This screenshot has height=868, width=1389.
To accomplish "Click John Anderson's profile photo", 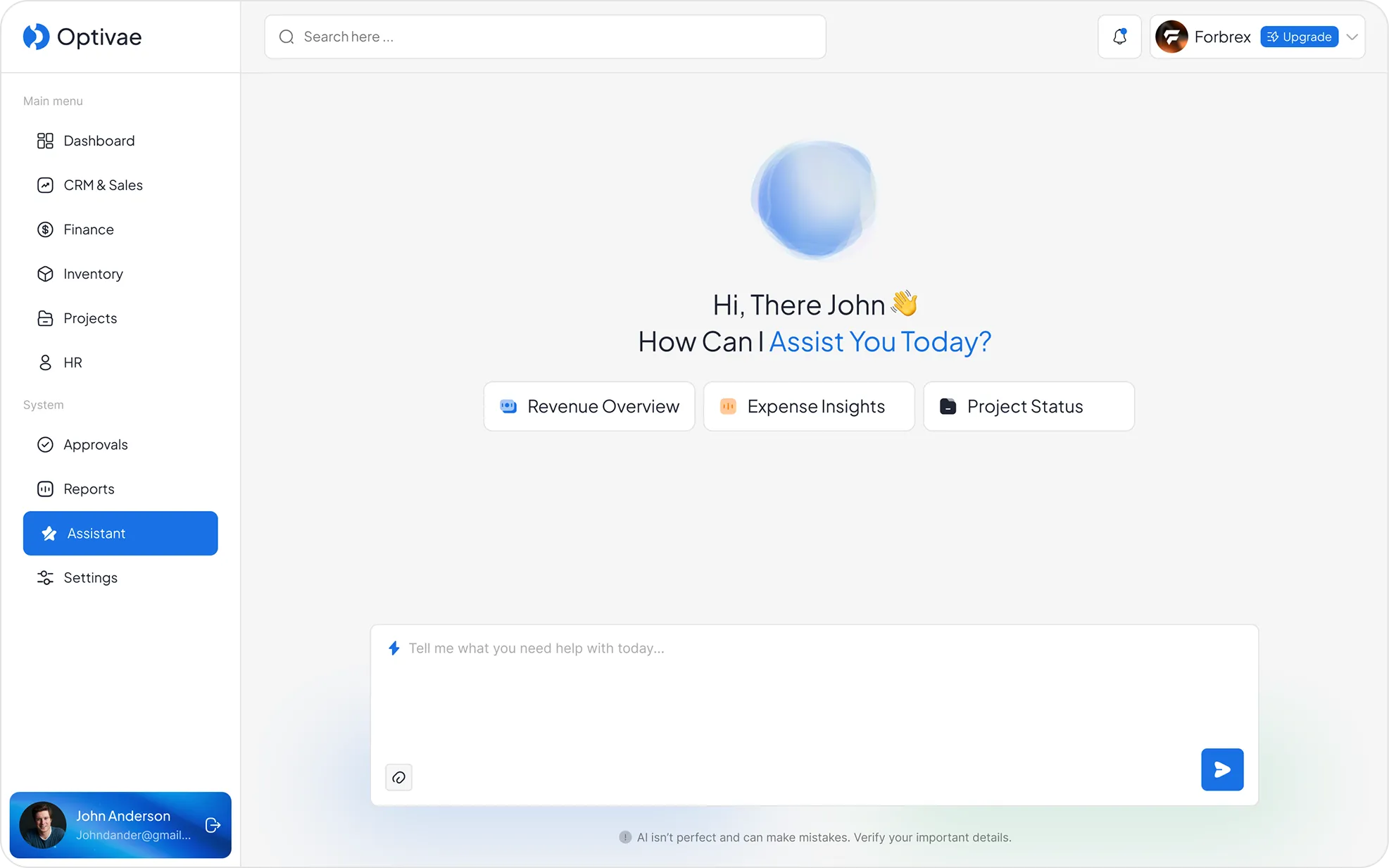I will pyautogui.click(x=43, y=825).
